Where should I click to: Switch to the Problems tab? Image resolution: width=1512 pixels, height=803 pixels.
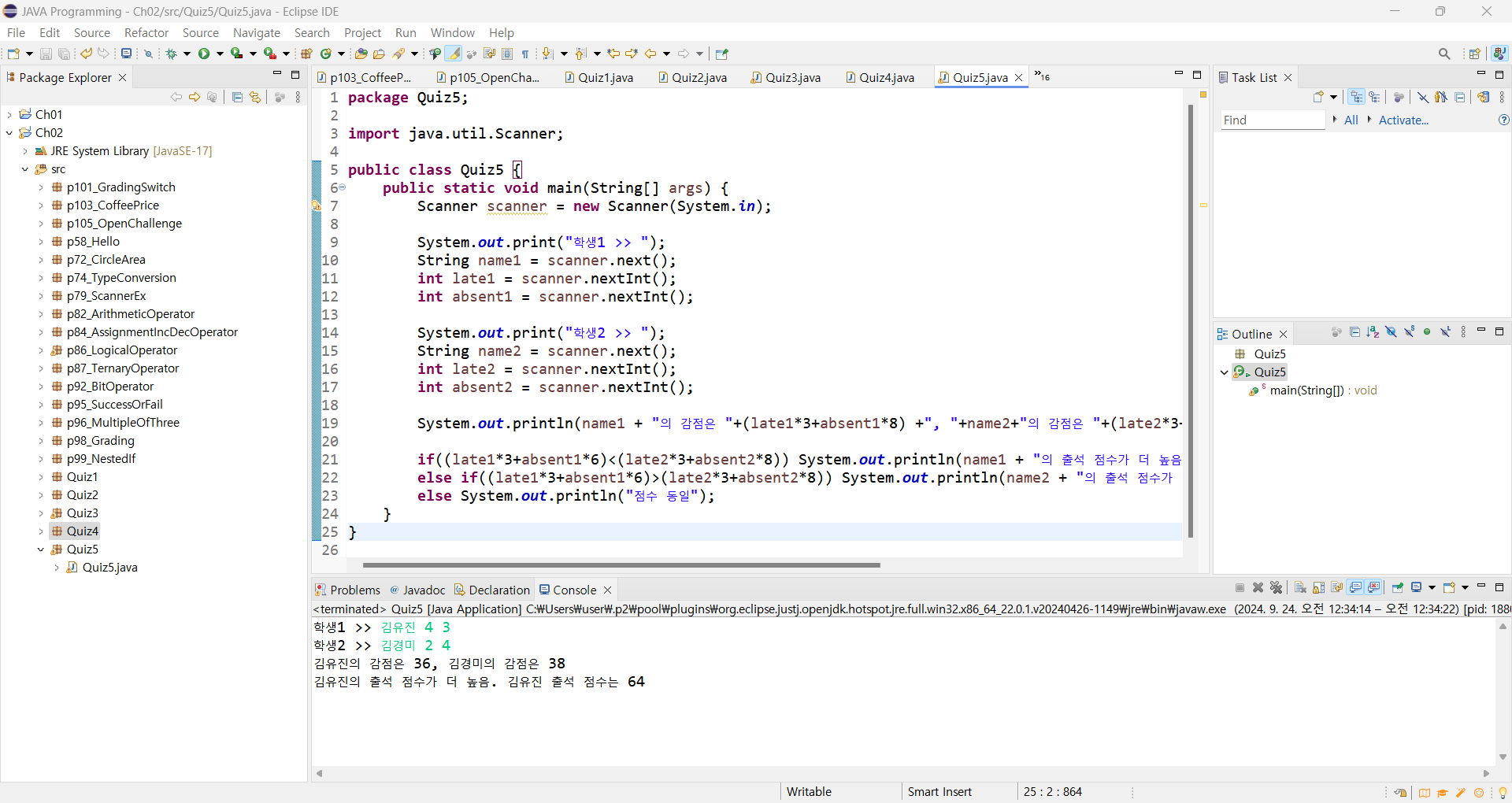(x=347, y=590)
